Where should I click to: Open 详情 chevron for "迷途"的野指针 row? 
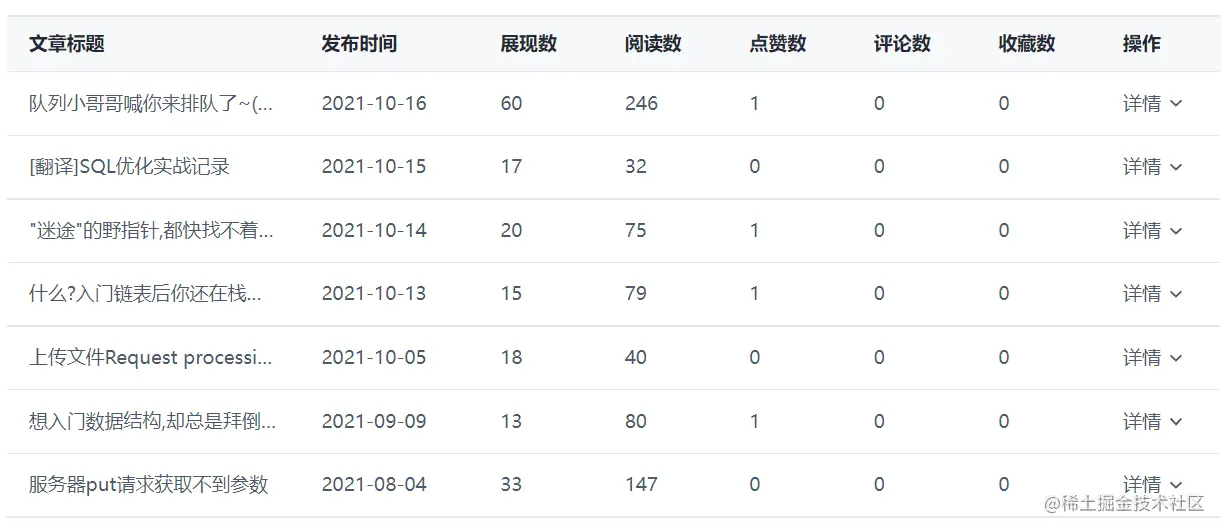1176,231
